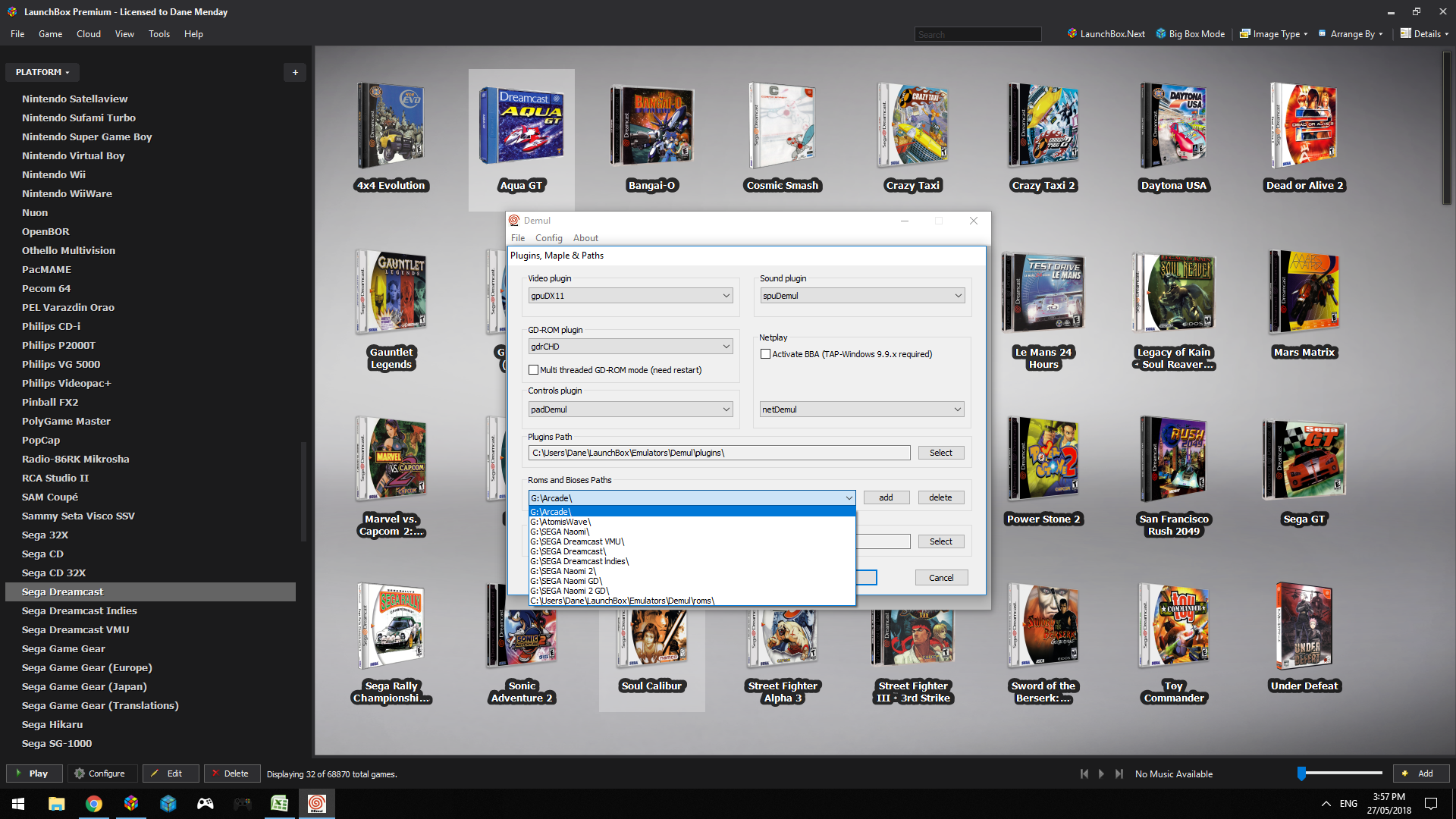Open Details dropdown

(1424, 34)
